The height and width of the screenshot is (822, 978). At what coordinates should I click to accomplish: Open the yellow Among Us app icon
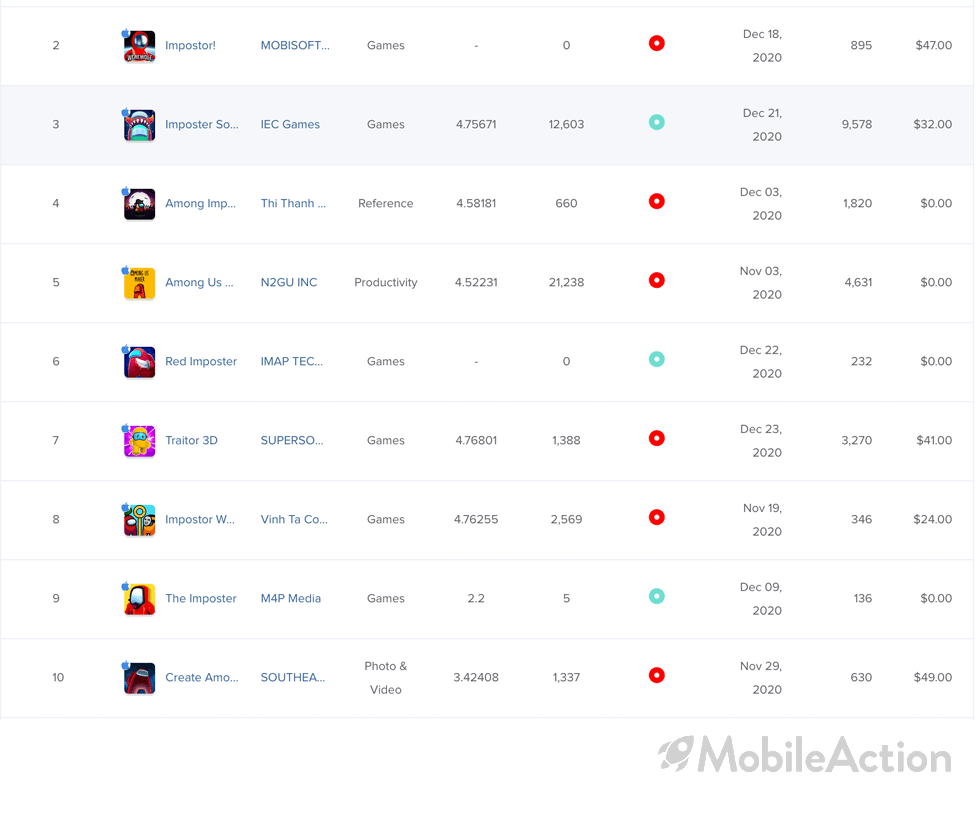click(x=139, y=283)
